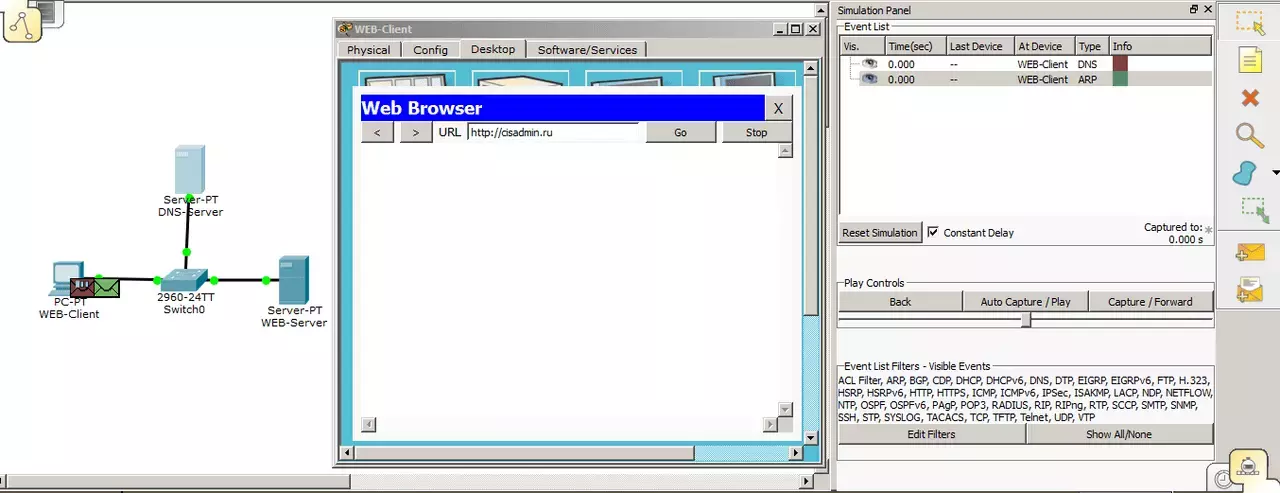Click Auto Capture / Play button
1280x493 pixels.
(x=1025, y=301)
